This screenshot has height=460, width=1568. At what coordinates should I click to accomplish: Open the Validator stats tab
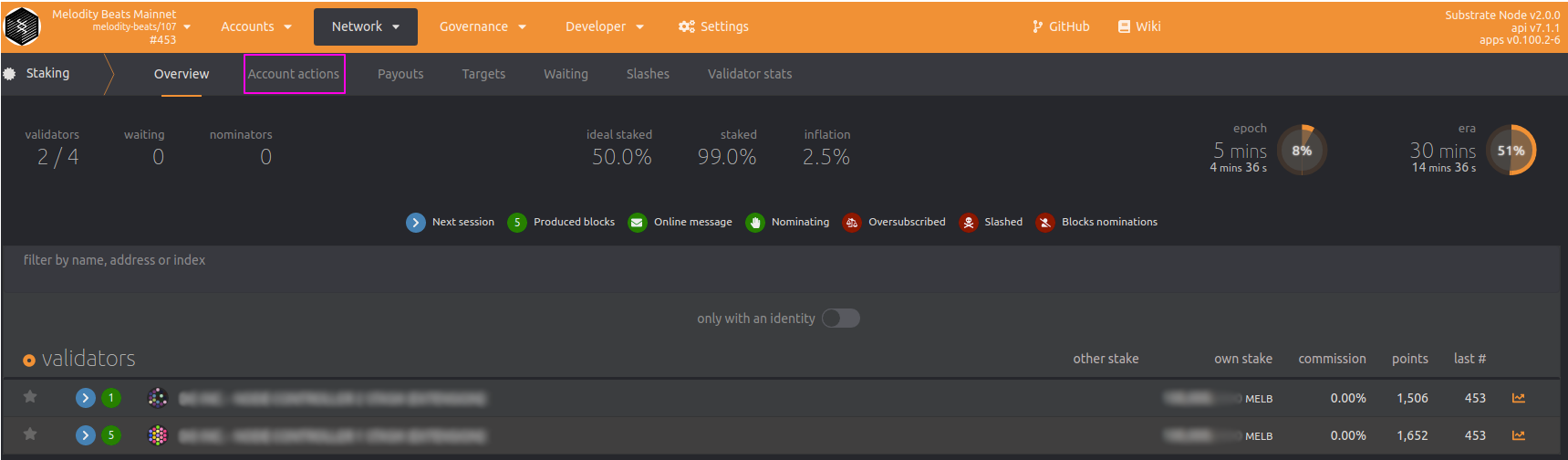click(x=750, y=74)
